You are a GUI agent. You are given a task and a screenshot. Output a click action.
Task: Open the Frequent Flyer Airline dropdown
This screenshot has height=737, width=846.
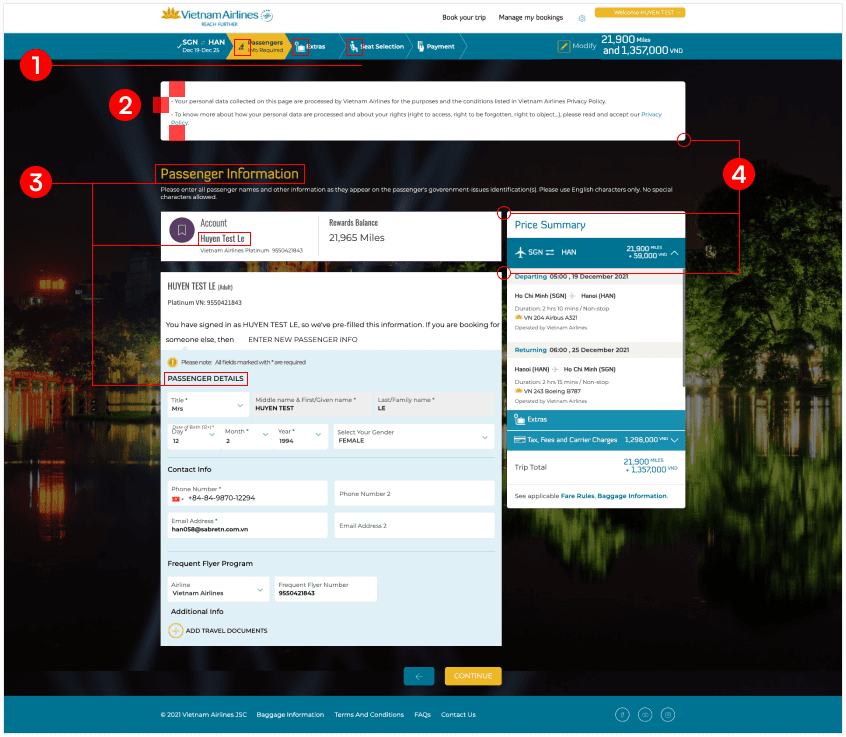[x=218, y=589]
